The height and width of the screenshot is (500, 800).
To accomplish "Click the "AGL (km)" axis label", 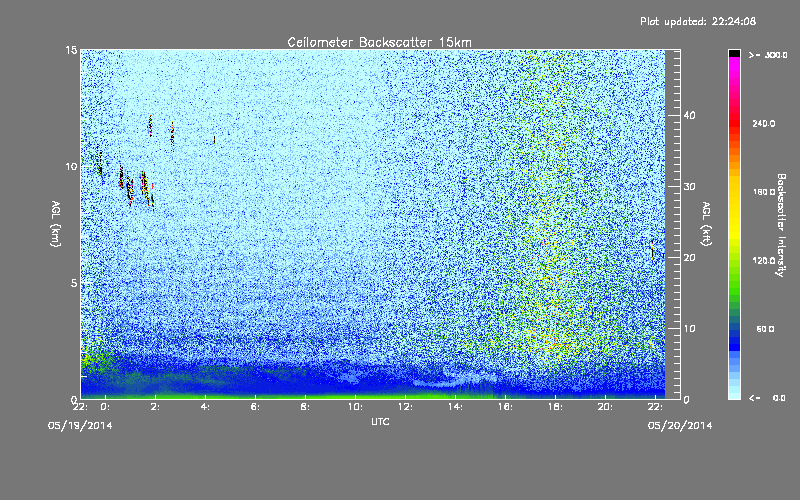I will [56, 224].
